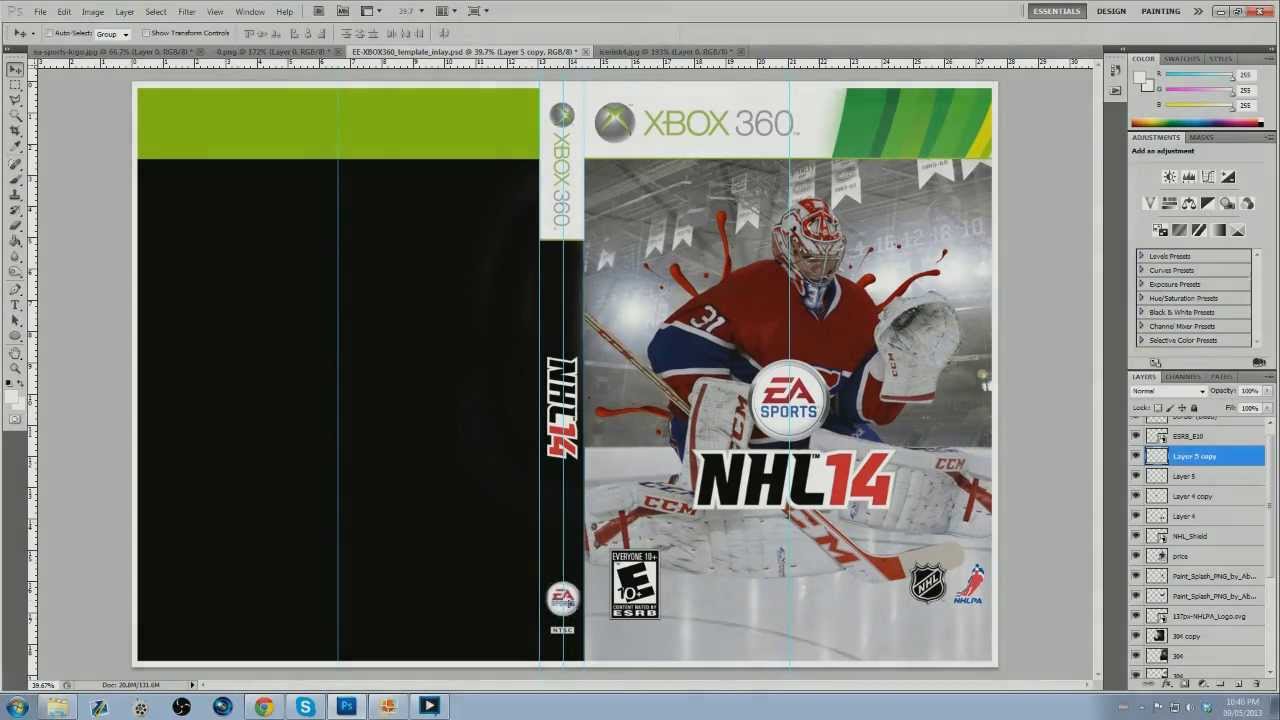Viewport: 1280px width, 720px height.
Task: Enable the Auto-Select checkbox
Action: coord(50,33)
